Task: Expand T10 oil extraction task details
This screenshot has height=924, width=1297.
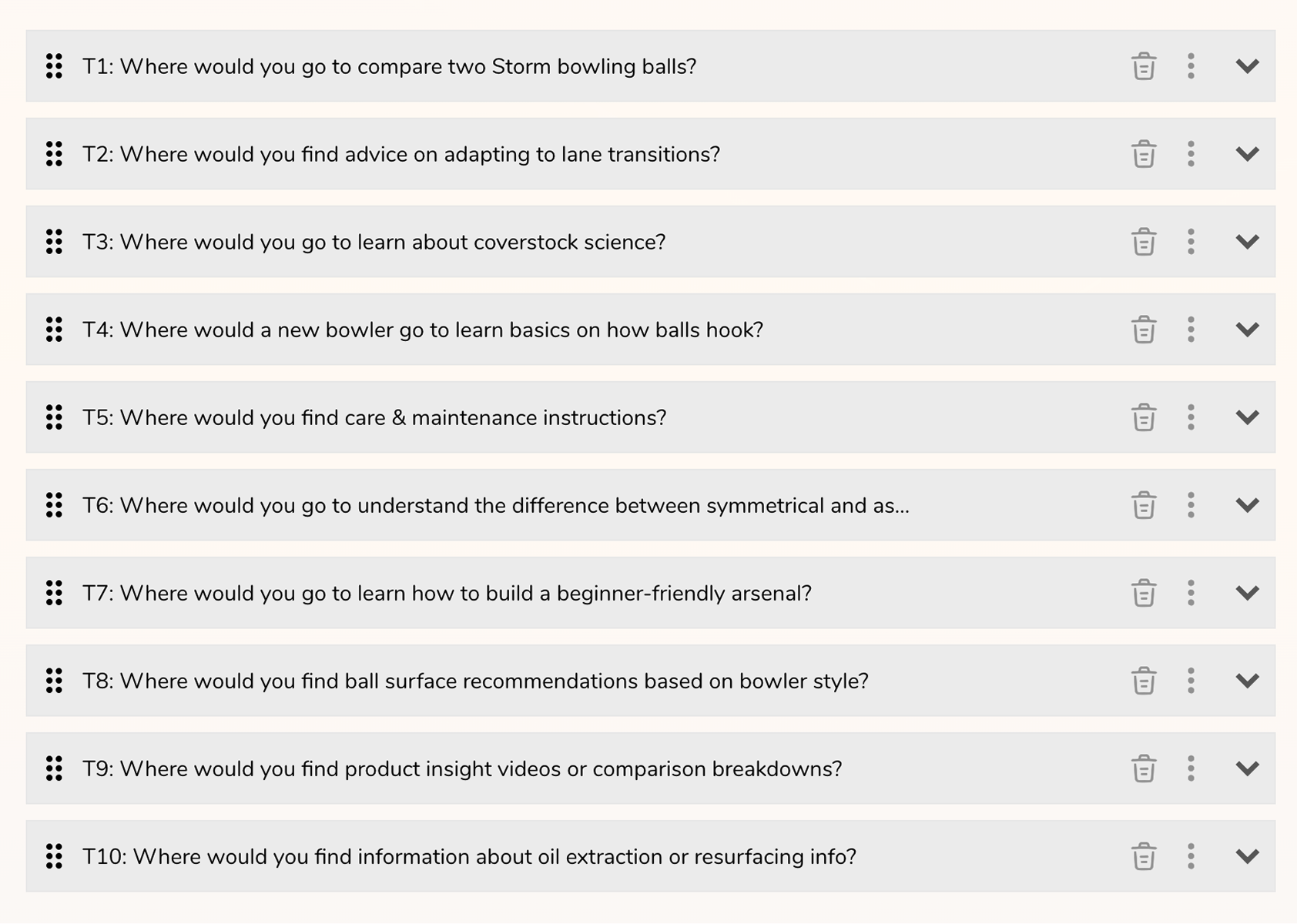Action: click(x=1247, y=856)
